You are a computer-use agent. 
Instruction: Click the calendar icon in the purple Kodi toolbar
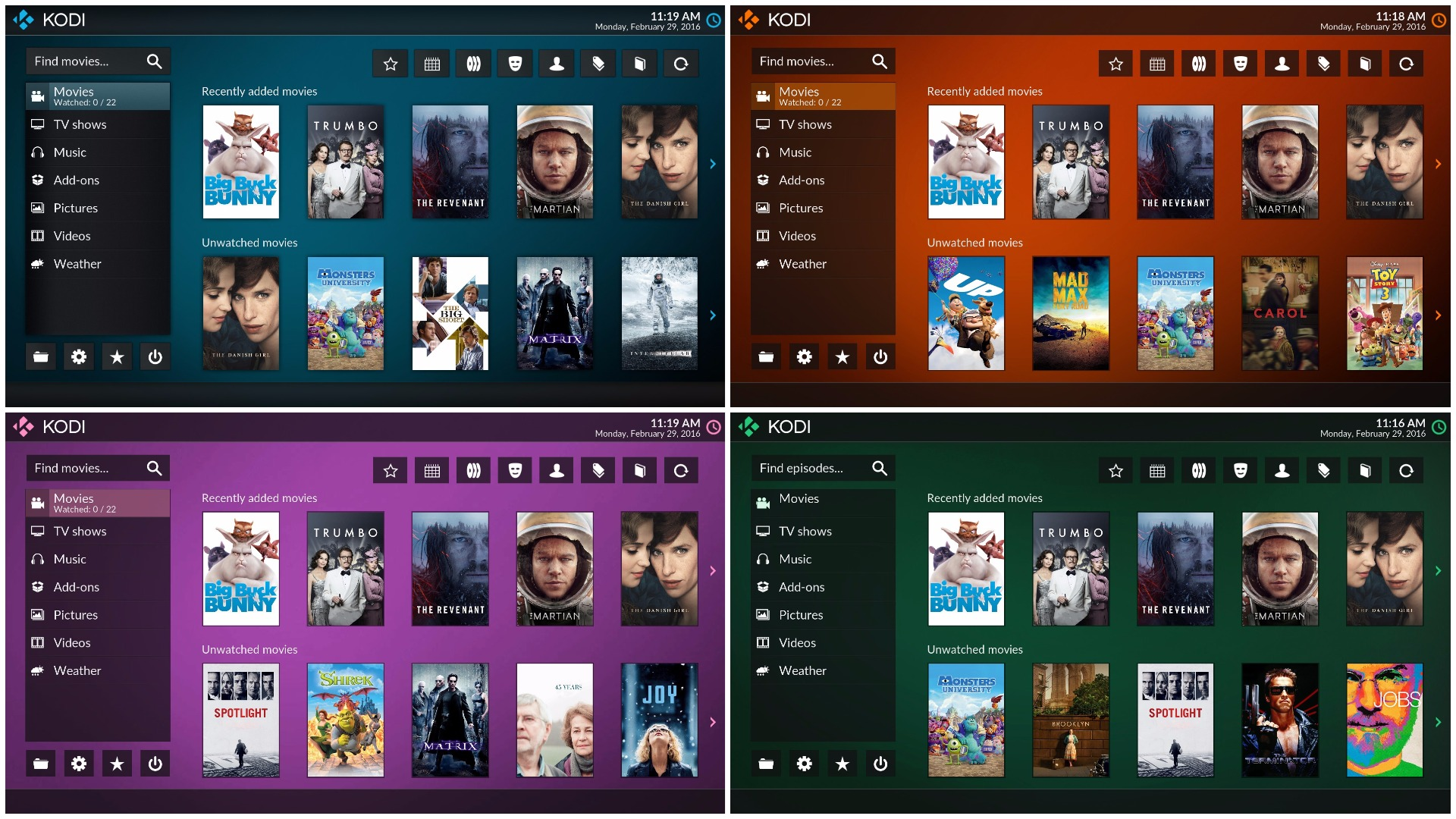tap(432, 471)
